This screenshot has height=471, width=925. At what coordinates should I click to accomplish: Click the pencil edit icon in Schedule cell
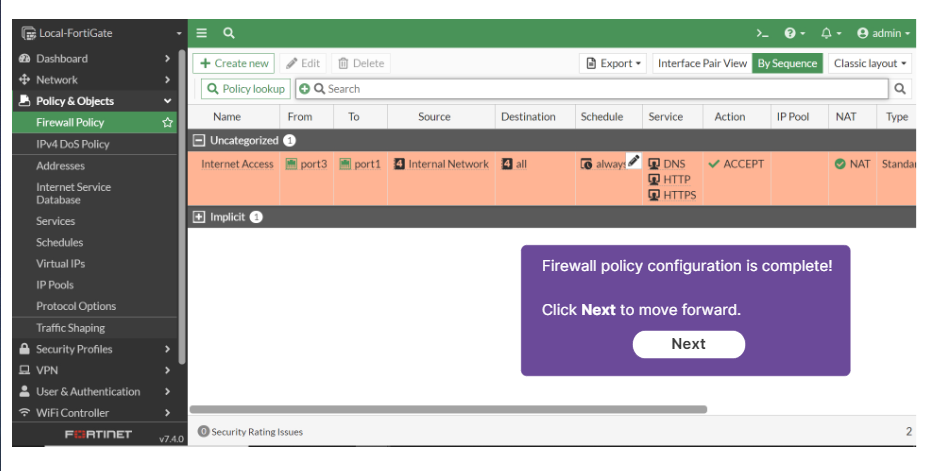[x=633, y=161]
